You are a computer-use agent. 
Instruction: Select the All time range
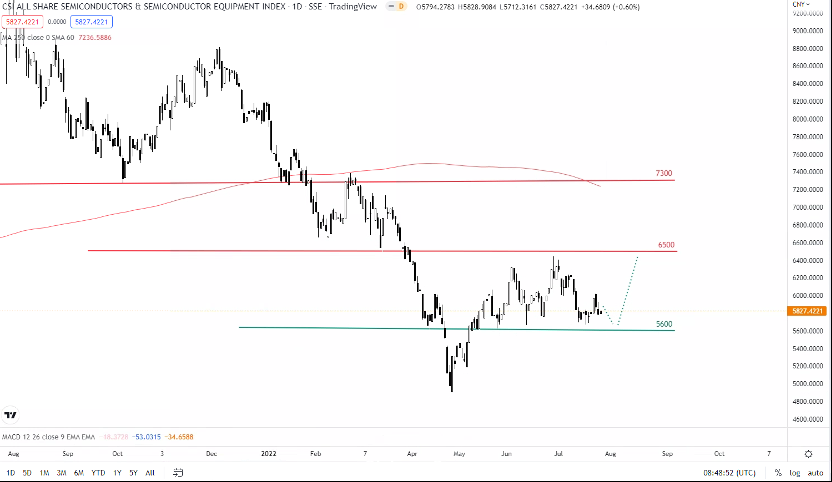coord(150,472)
